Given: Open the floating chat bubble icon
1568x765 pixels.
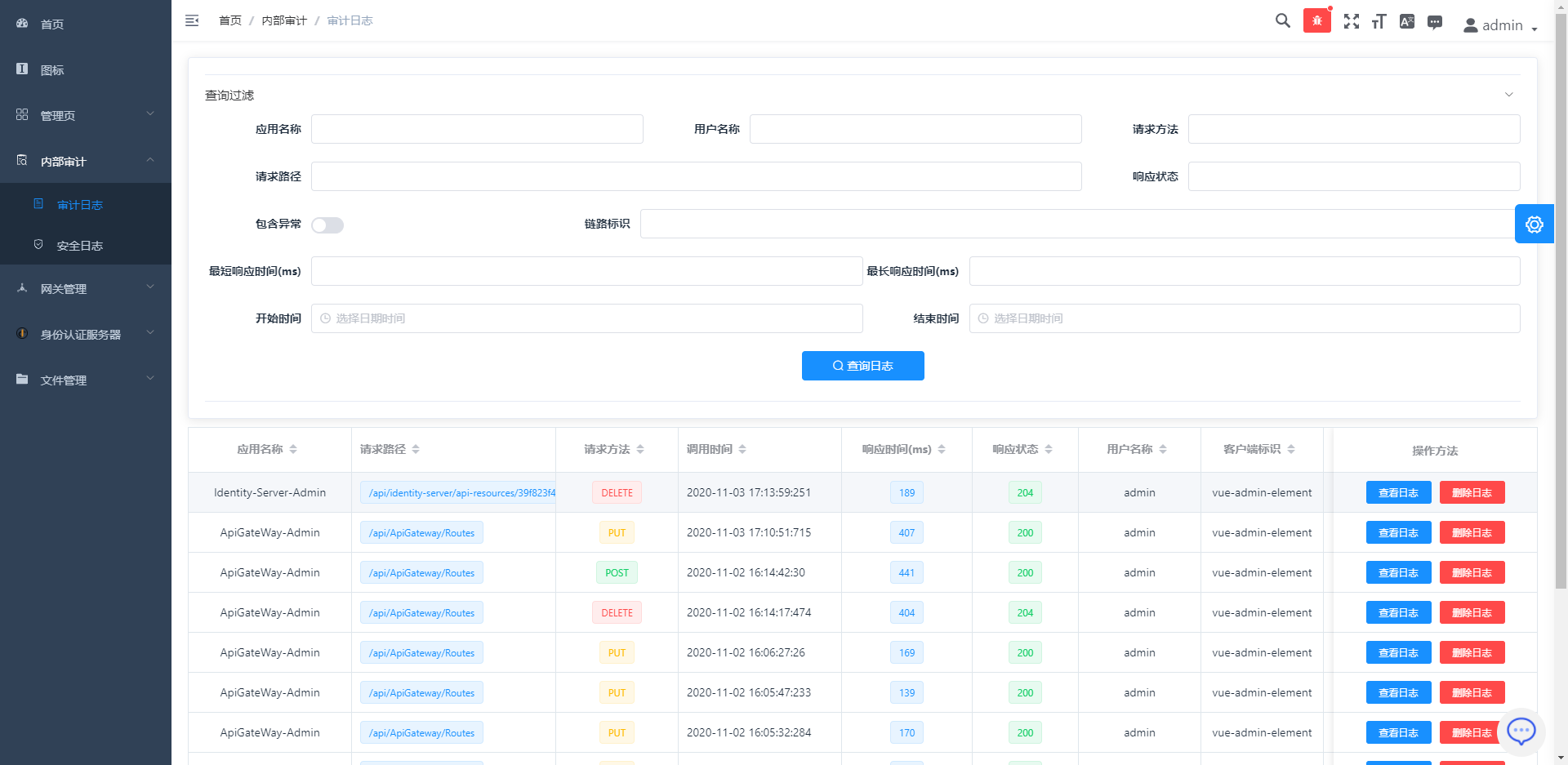Looking at the screenshot, I should click(1521, 731).
